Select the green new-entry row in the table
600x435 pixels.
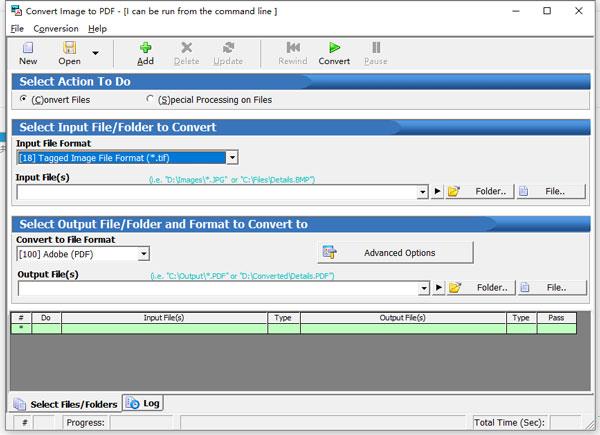pos(293,329)
